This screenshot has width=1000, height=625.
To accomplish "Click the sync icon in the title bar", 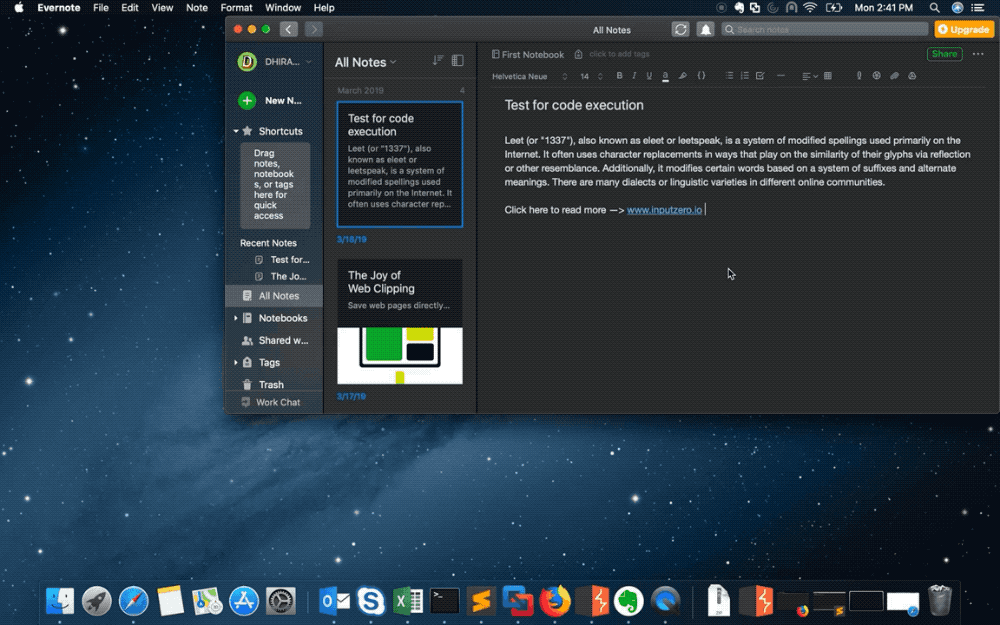I will 681,30.
